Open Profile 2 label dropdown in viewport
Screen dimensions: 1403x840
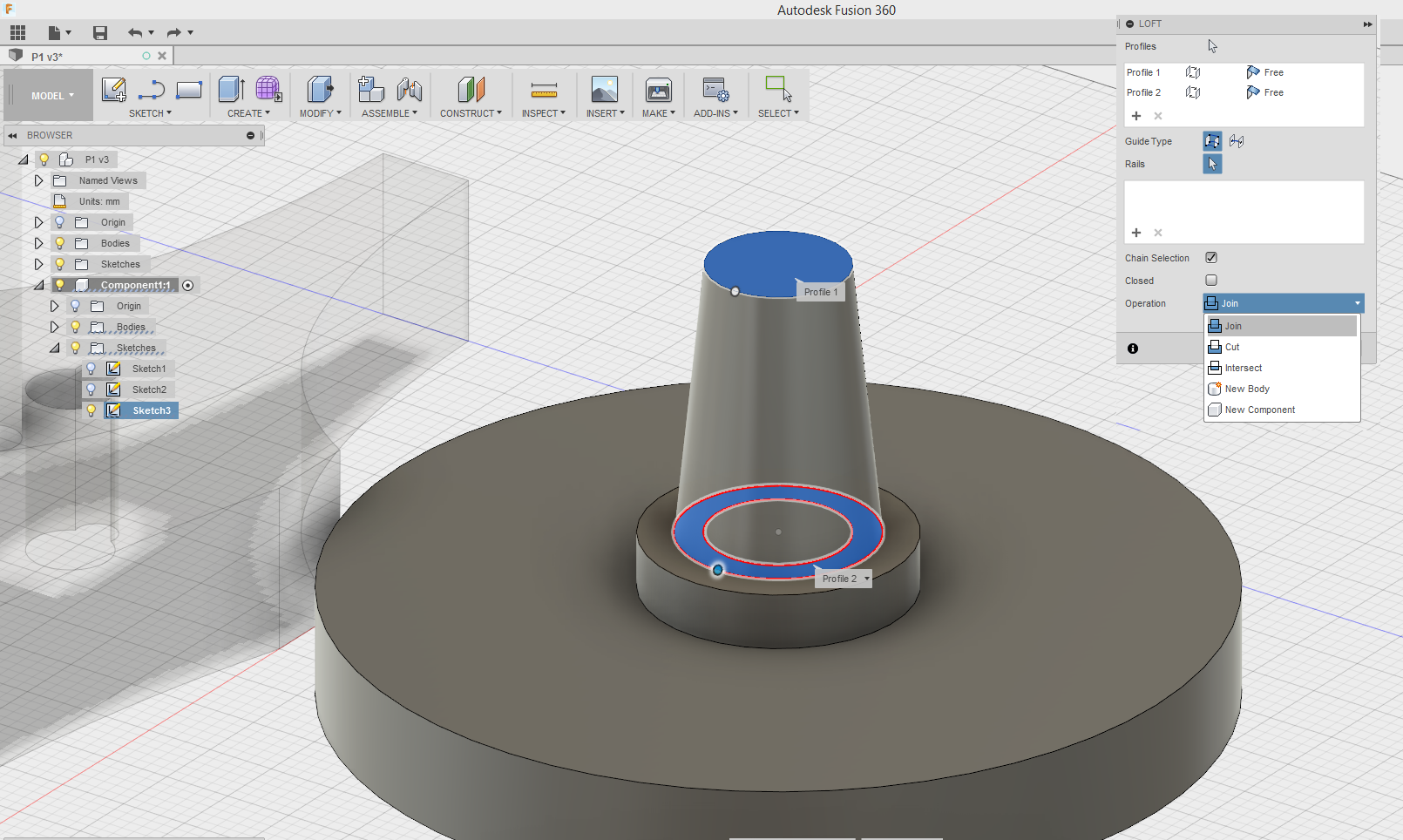pyautogui.click(x=867, y=579)
